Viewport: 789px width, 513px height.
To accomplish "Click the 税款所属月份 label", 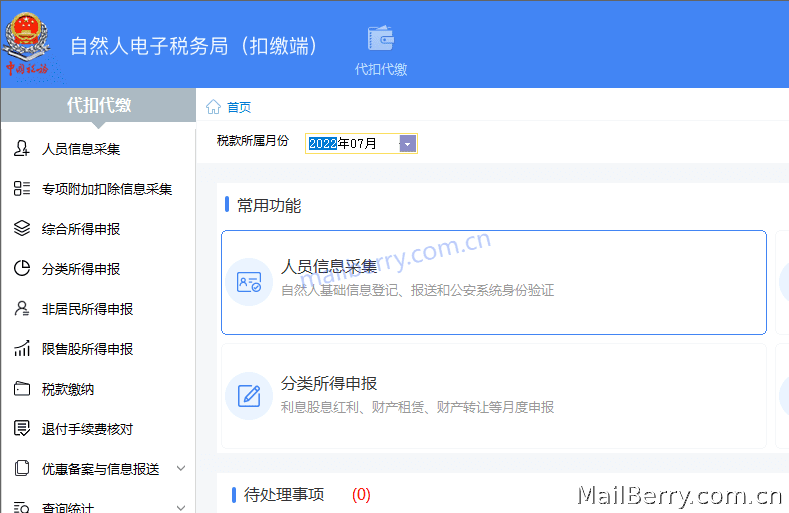I will tap(253, 140).
